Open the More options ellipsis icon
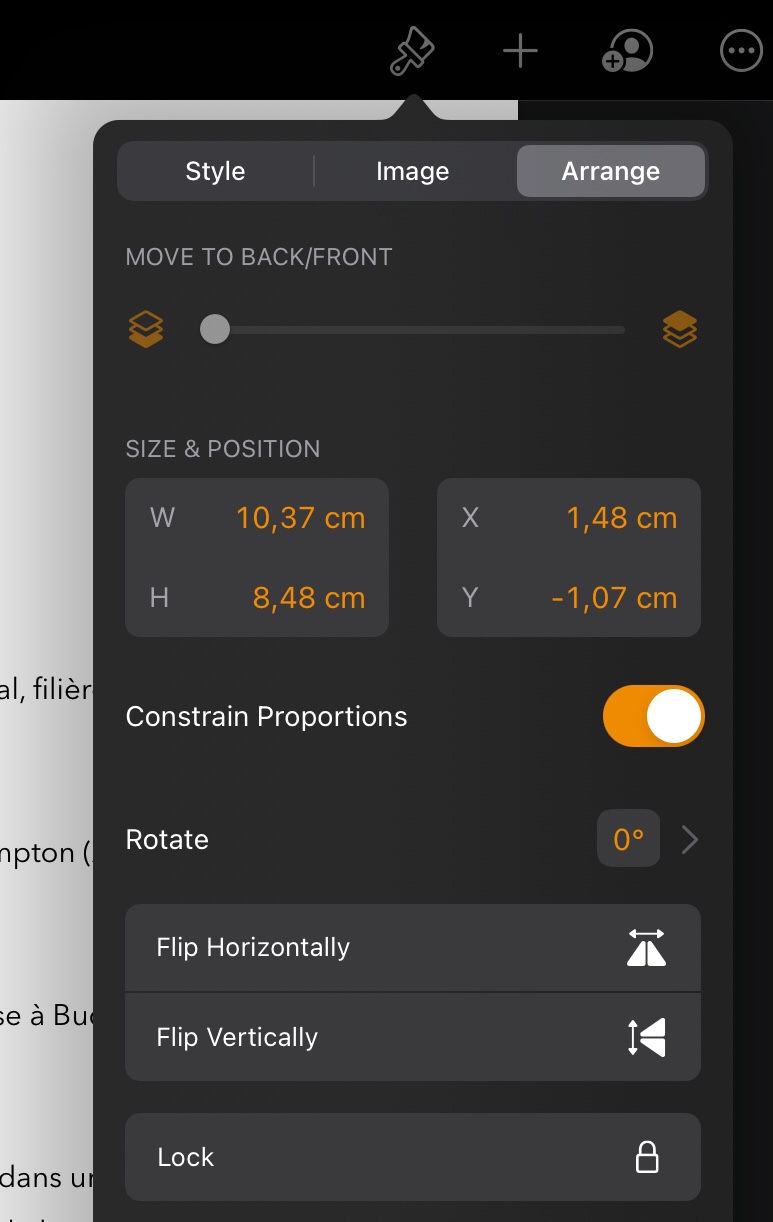The width and height of the screenshot is (773, 1222). coord(741,52)
